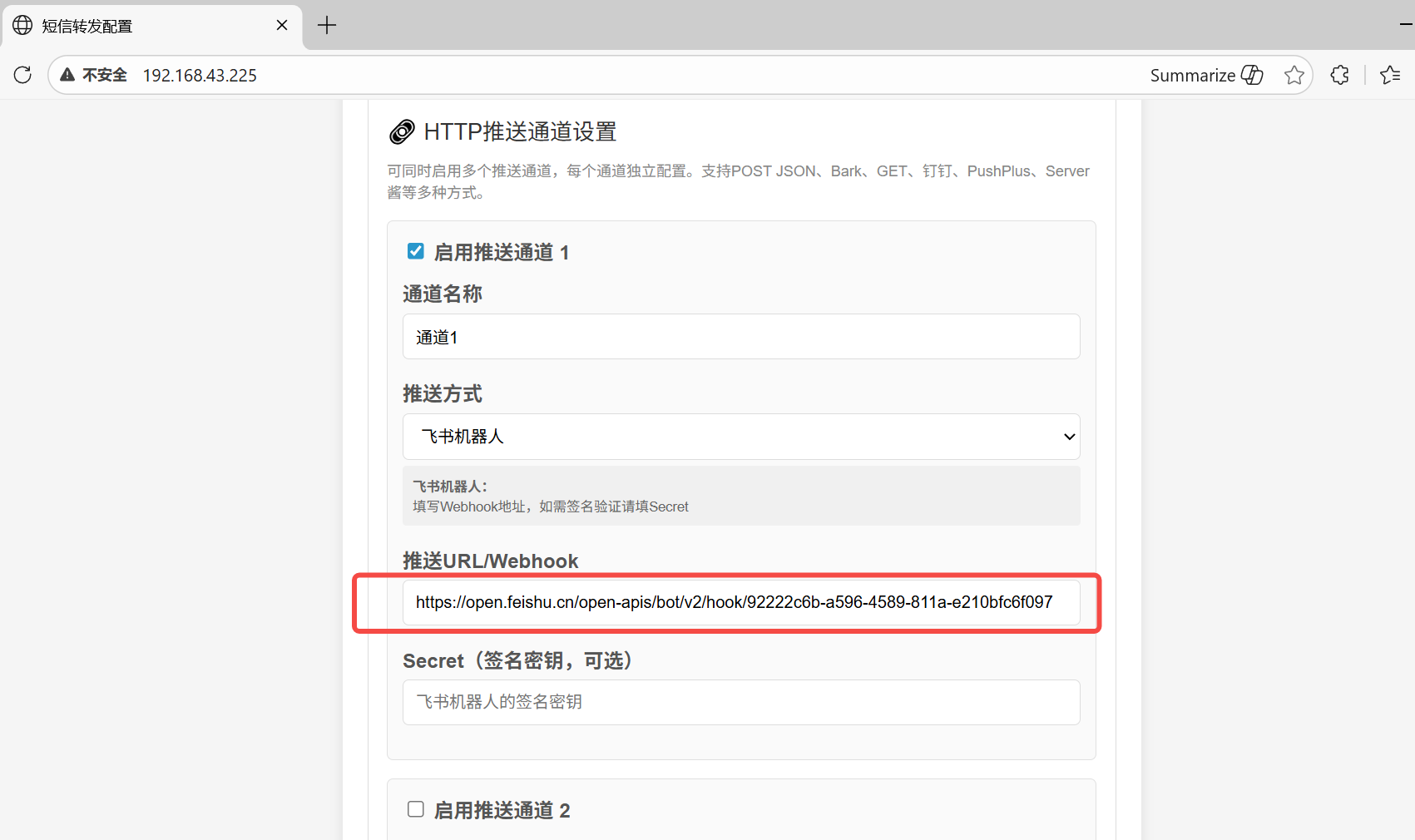Click the 启用推送通道 2 label text
Screen dimensions: 1415x840
(x=502, y=811)
